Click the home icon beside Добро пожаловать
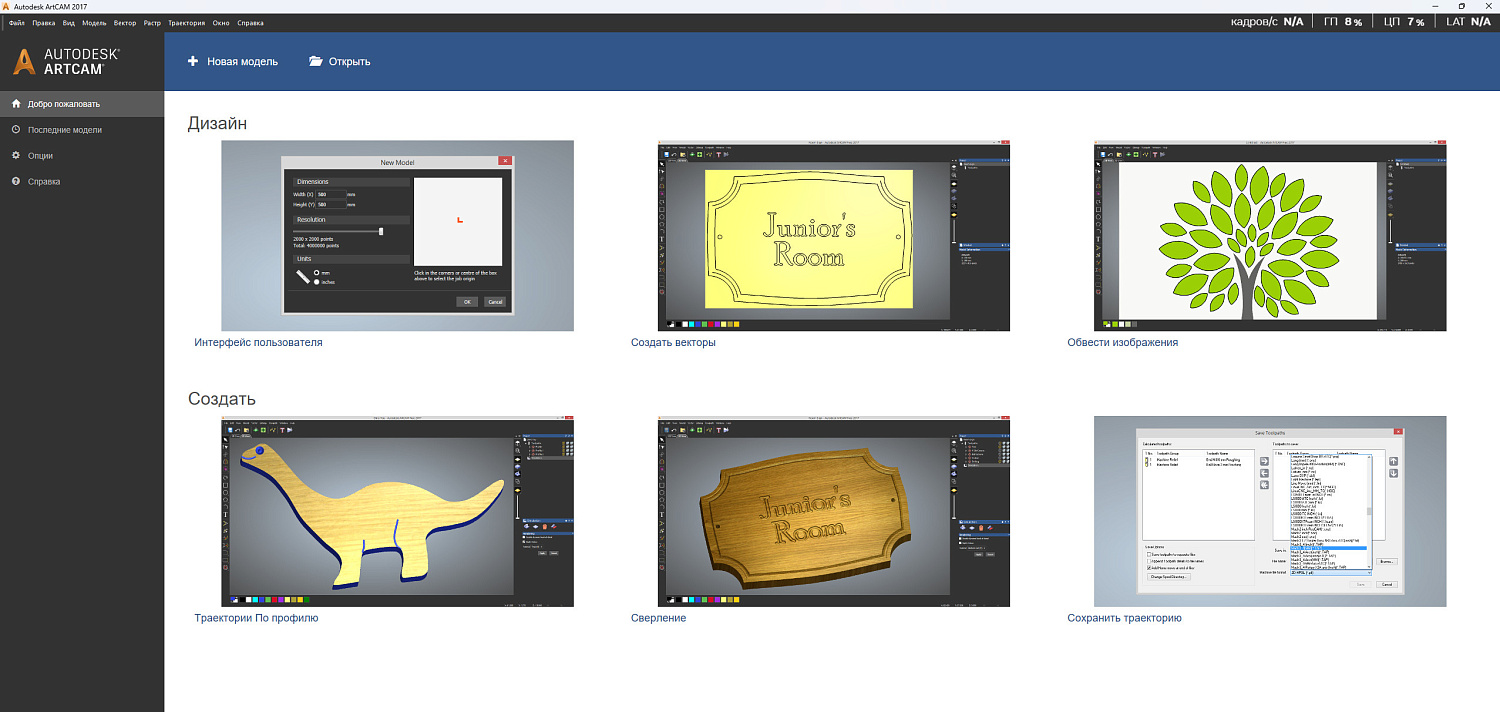This screenshot has height=712, width=1500. tap(16, 104)
